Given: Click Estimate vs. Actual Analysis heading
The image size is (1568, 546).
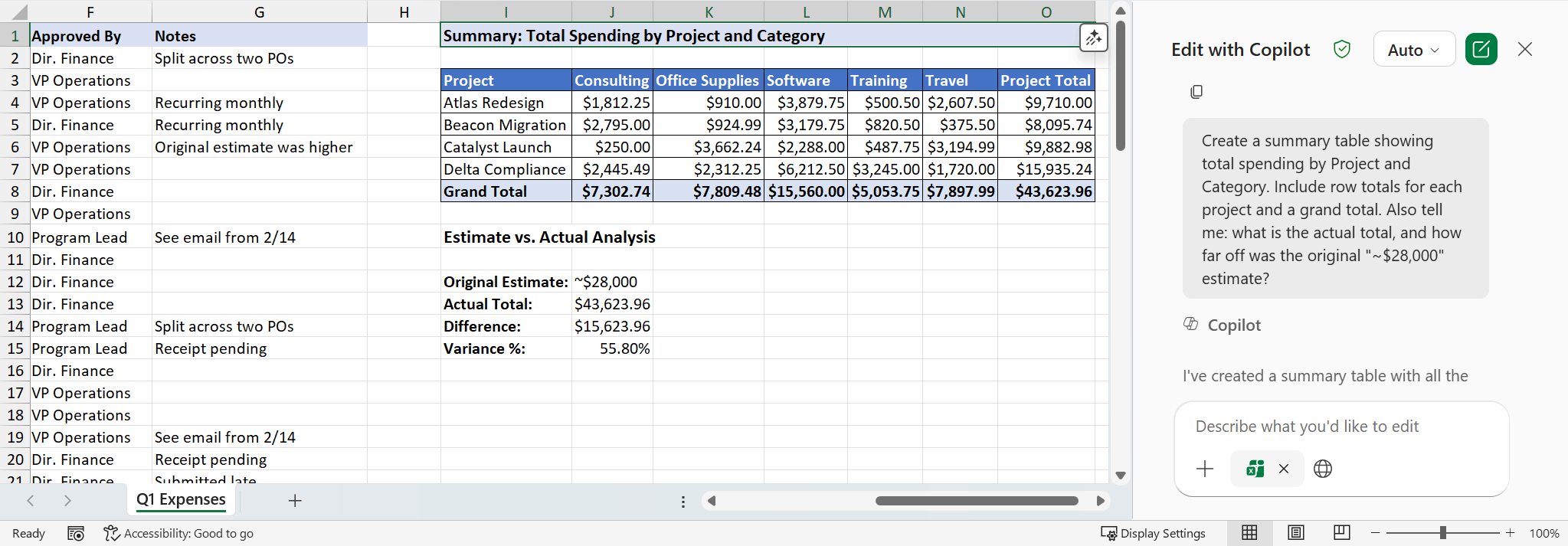Looking at the screenshot, I should pyautogui.click(x=549, y=237).
